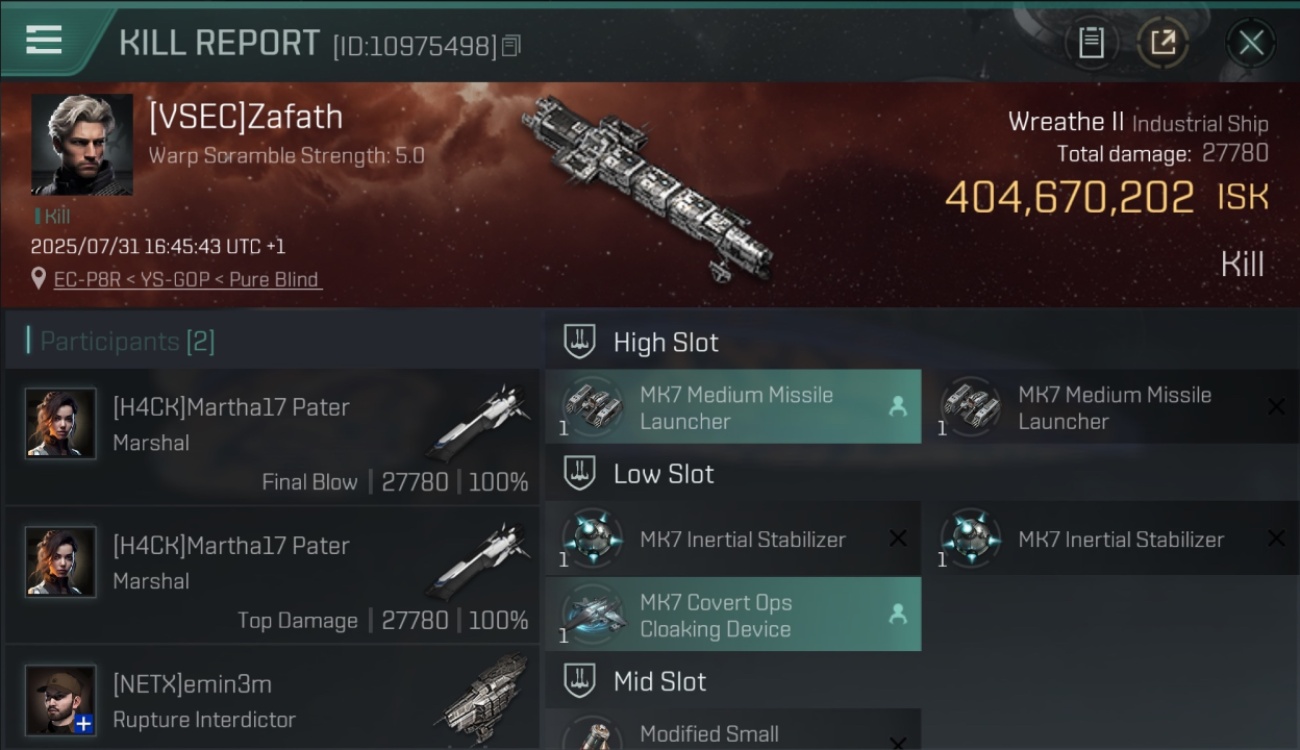1300x750 pixels.
Task: Select the MK7 Covert Ops Cloaking Device icon
Action: click(592, 614)
